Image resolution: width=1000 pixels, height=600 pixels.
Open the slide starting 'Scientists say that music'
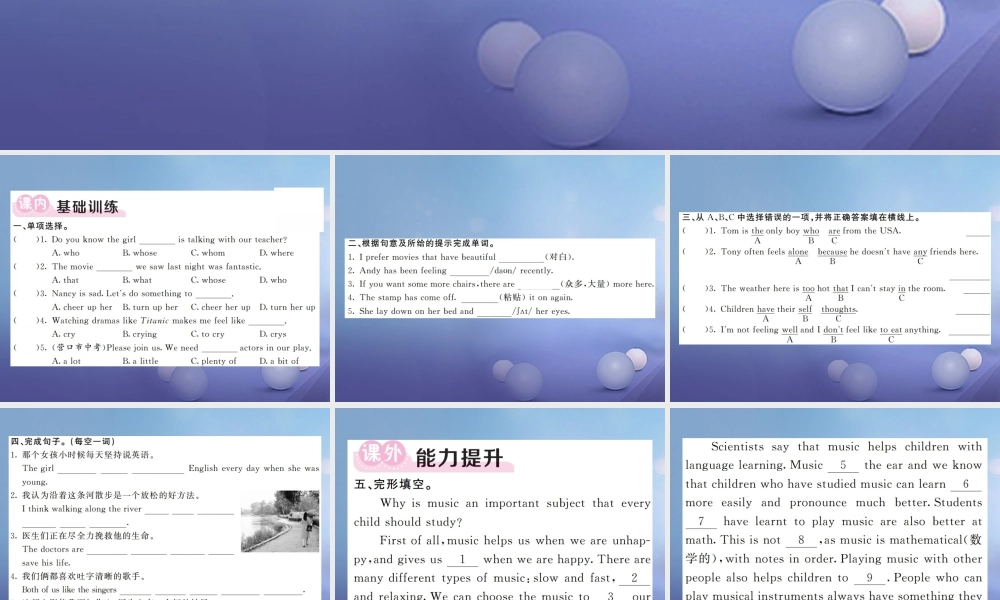point(835,504)
